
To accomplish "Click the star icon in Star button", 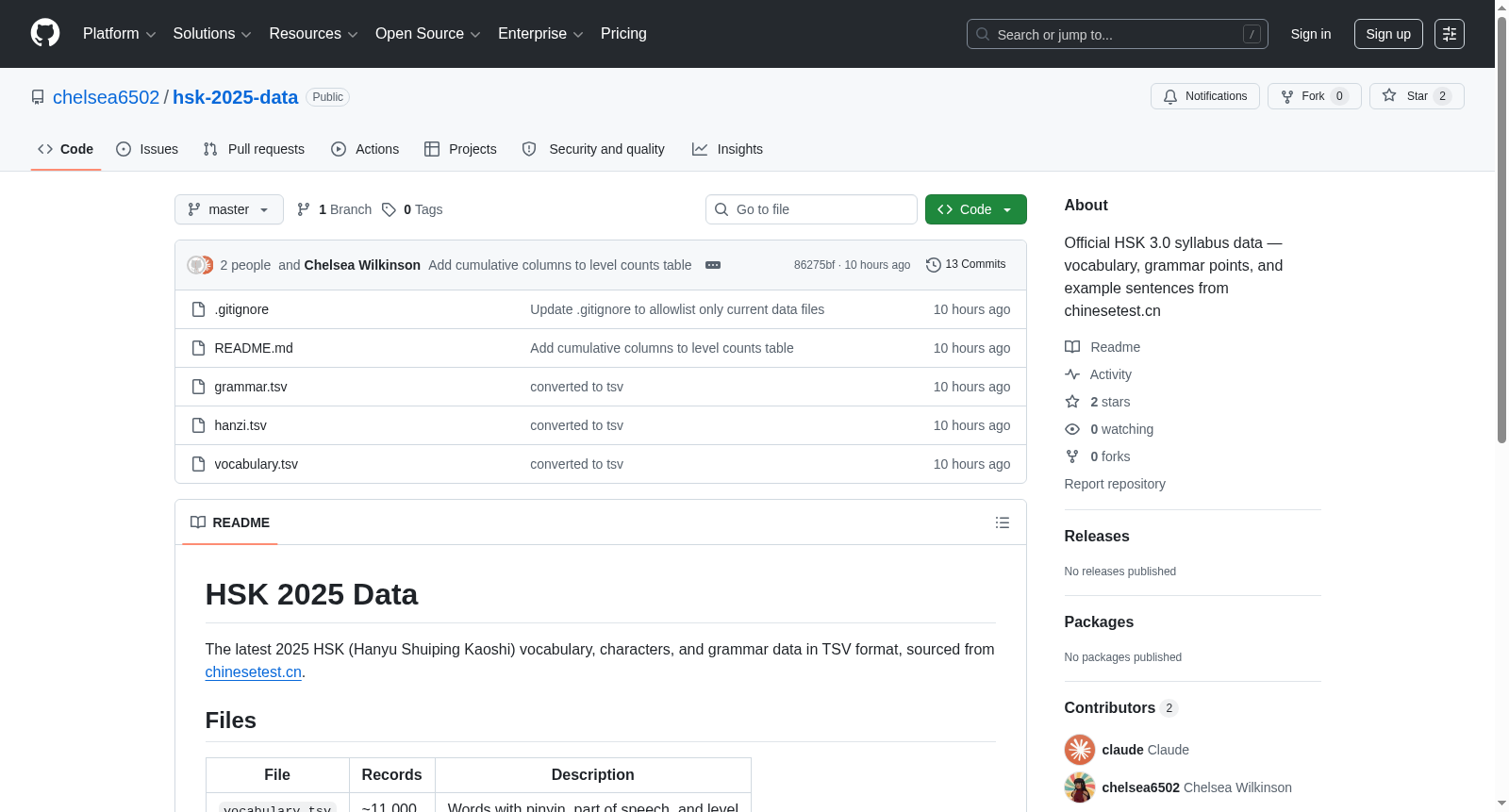I will (x=1389, y=96).
